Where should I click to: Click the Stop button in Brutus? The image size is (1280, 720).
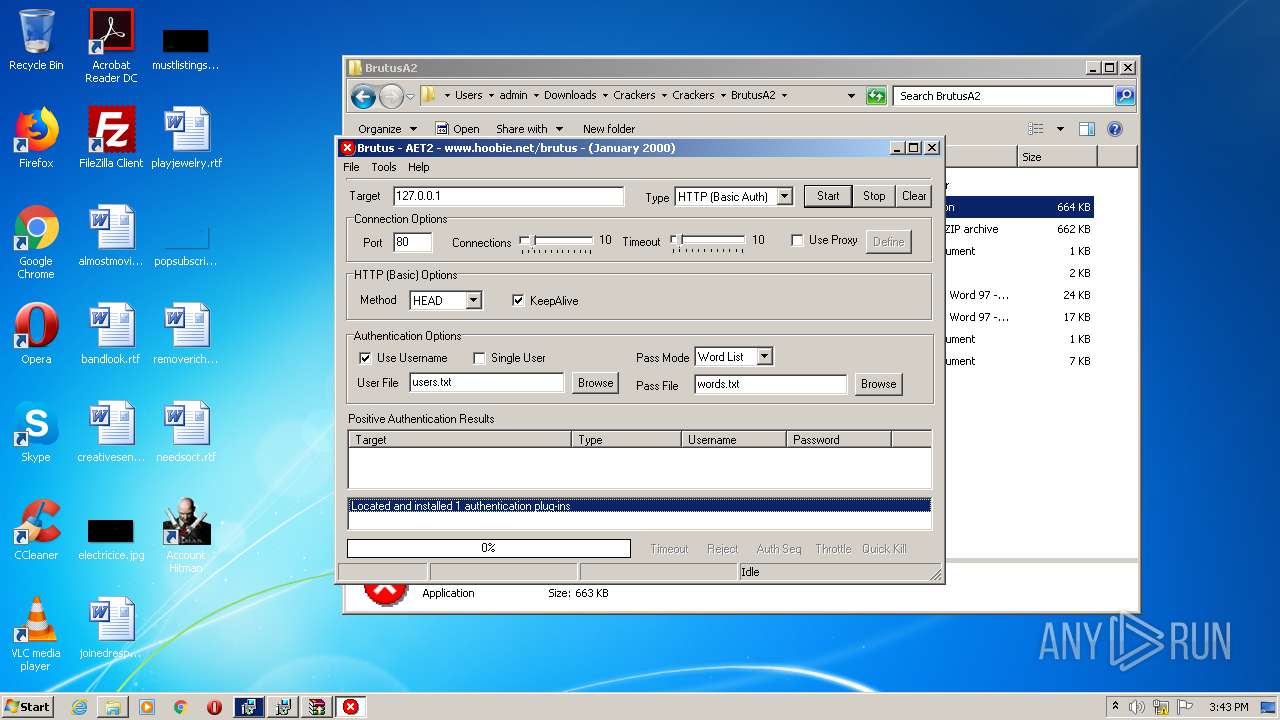(874, 196)
